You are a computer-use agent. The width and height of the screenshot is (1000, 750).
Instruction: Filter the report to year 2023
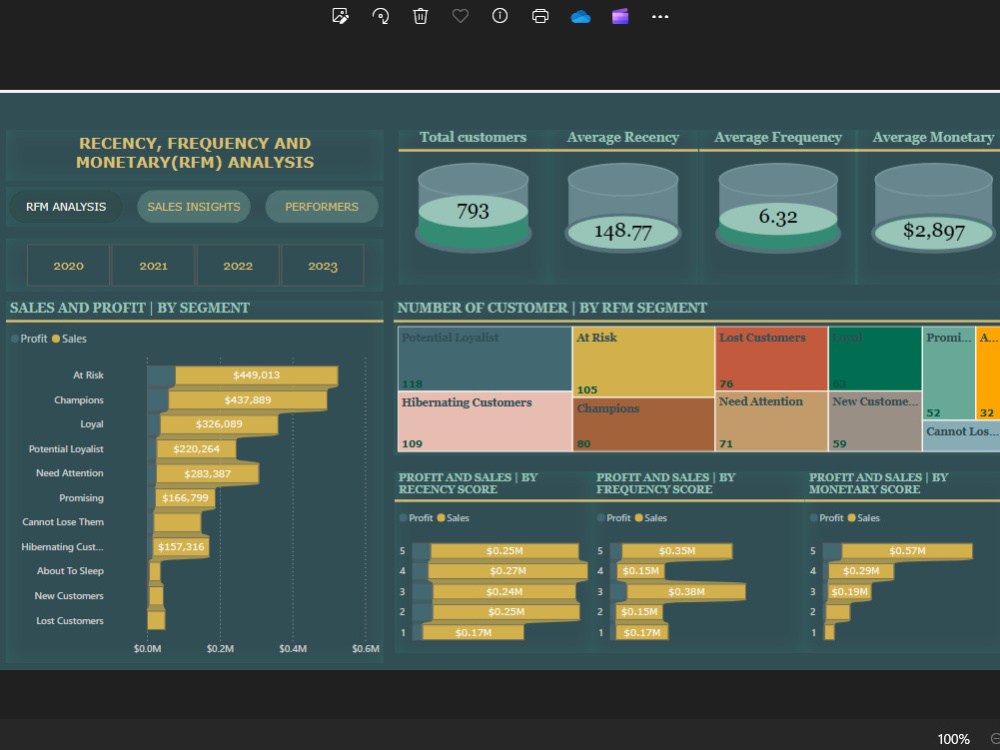(322, 265)
